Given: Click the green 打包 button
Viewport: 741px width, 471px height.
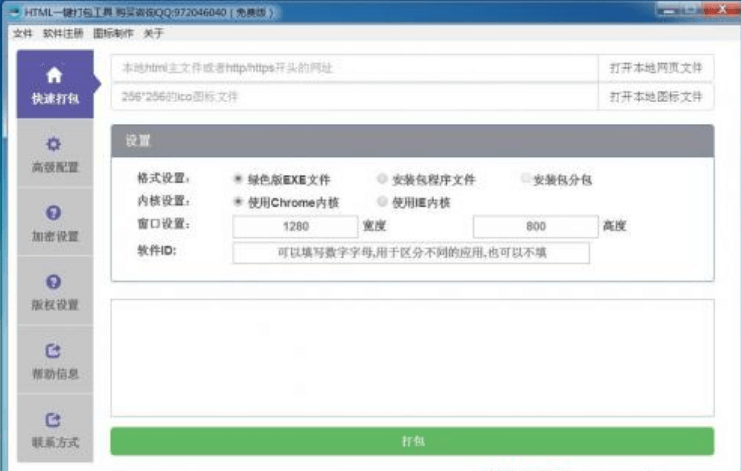Looking at the screenshot, I should [x=412, y=441].
